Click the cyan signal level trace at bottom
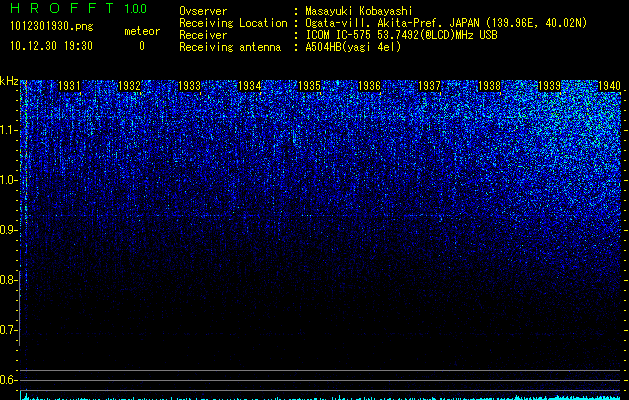 coord(321,397)
